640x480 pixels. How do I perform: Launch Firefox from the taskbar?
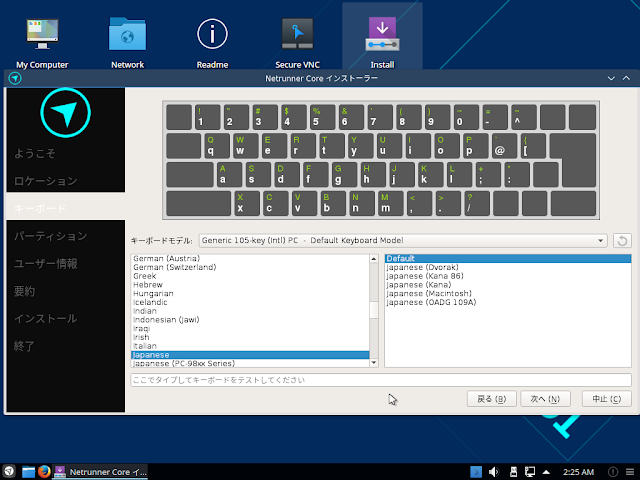(x=44, y=471)
